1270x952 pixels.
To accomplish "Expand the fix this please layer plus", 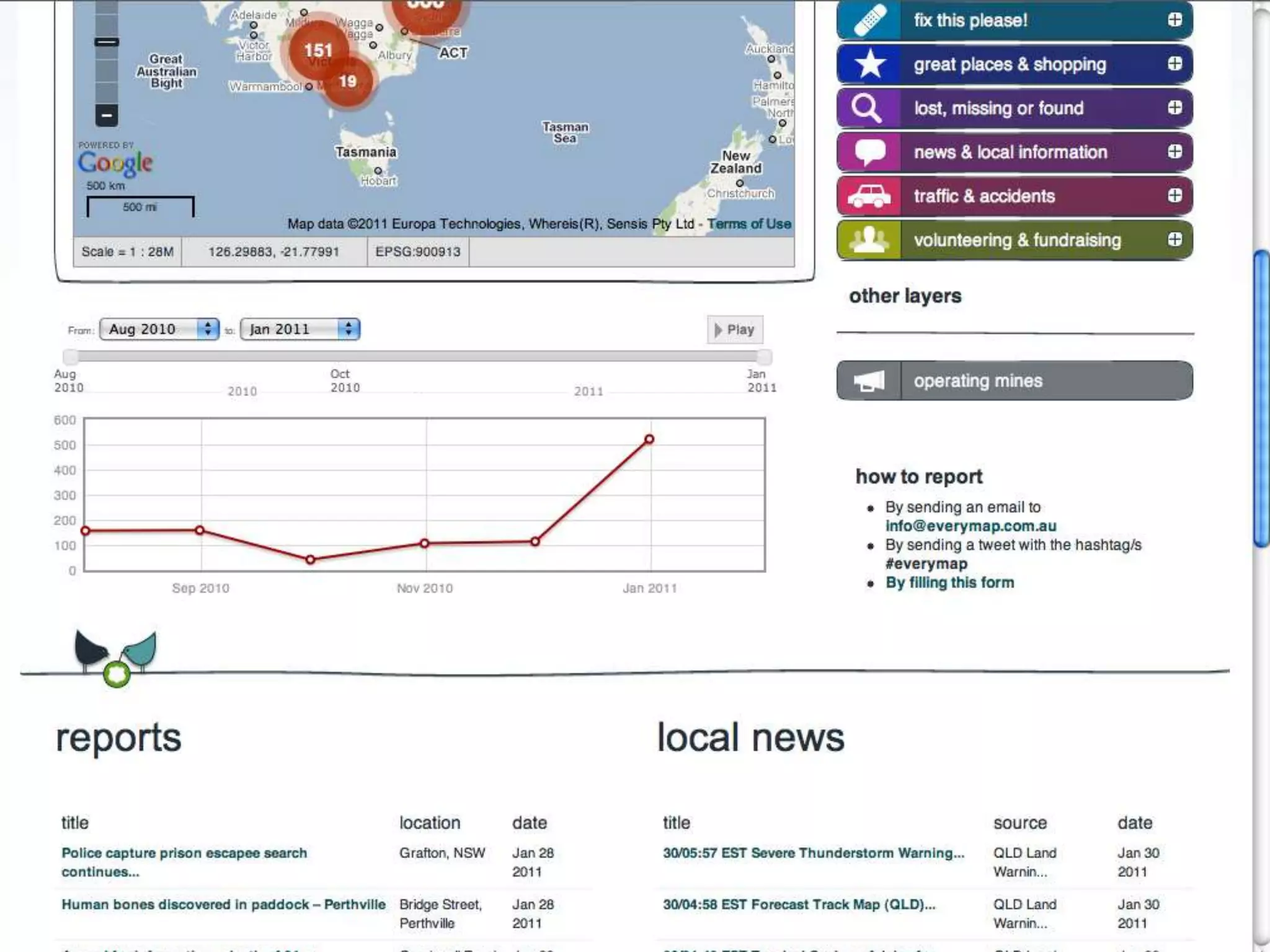I will pos(1175,20).
